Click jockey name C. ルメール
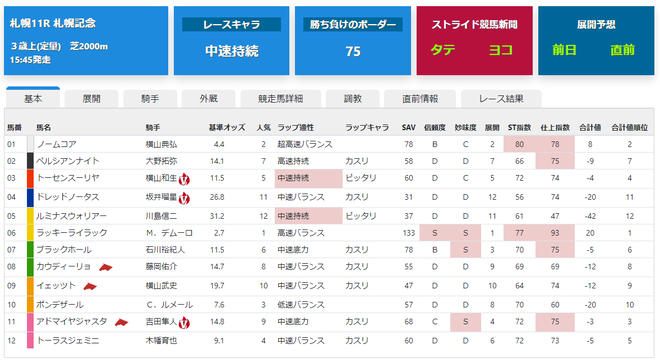 pos(169,304)
